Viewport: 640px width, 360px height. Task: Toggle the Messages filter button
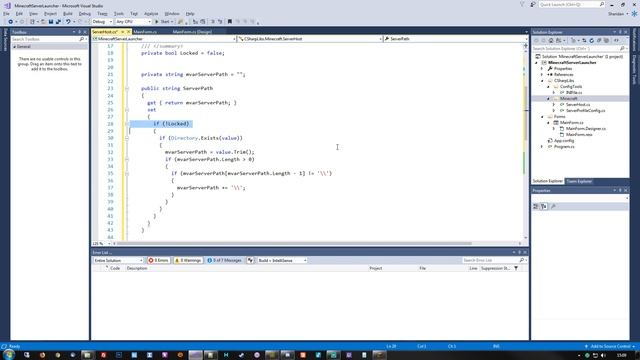[224, 260]
